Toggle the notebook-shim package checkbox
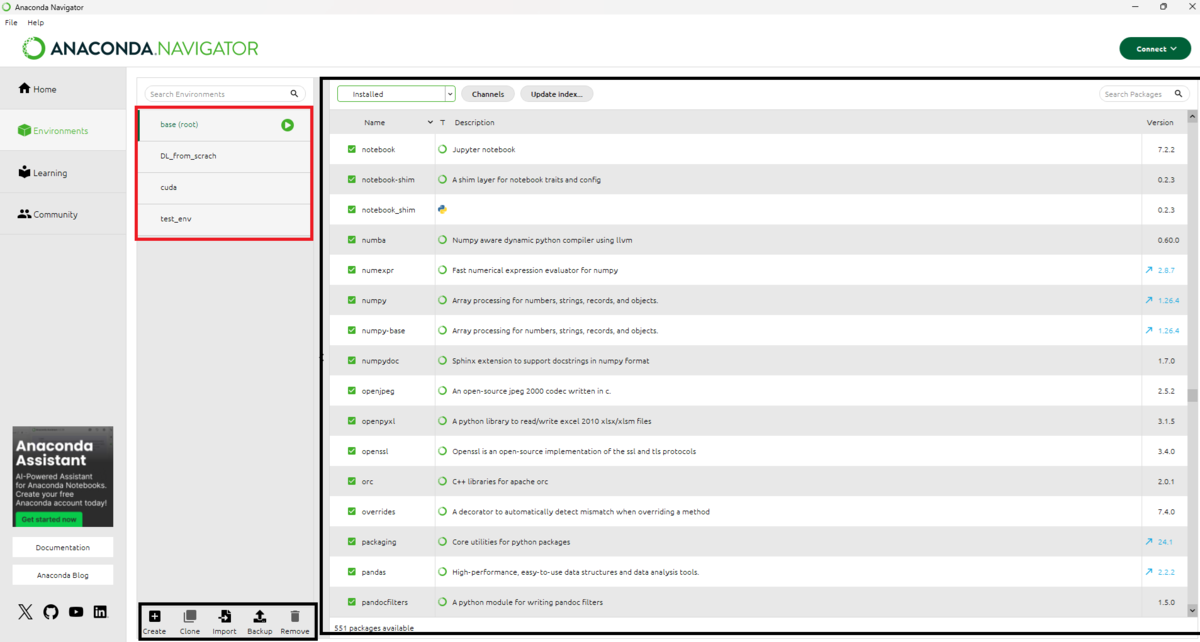 (x=352, y=180)
